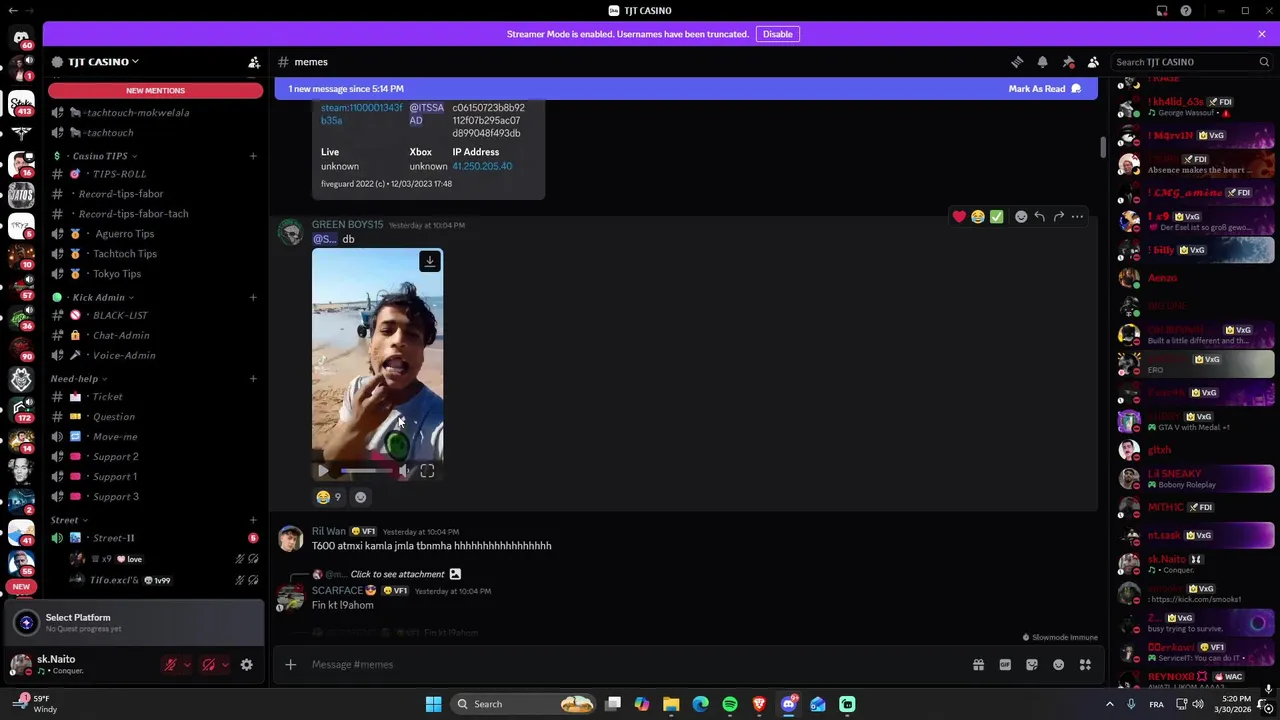Screen dimensions: 1280x720
Task: Open the BLACK-LIST channel
Action: coord(155,315)
